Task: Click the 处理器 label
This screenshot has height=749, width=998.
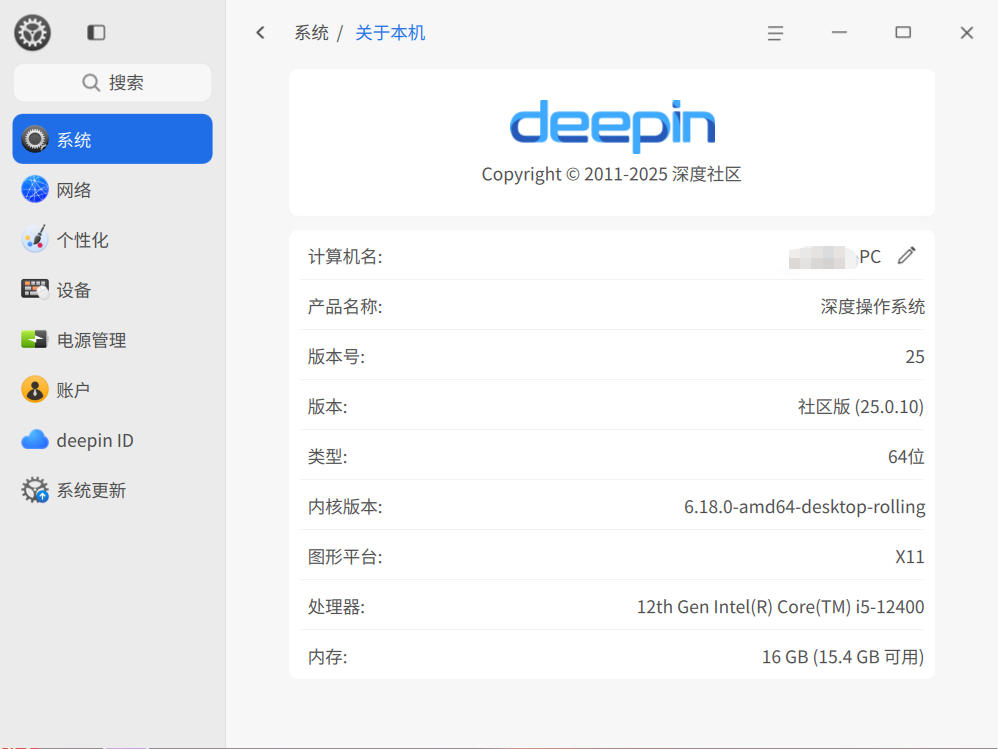Action: pos(336,606)
